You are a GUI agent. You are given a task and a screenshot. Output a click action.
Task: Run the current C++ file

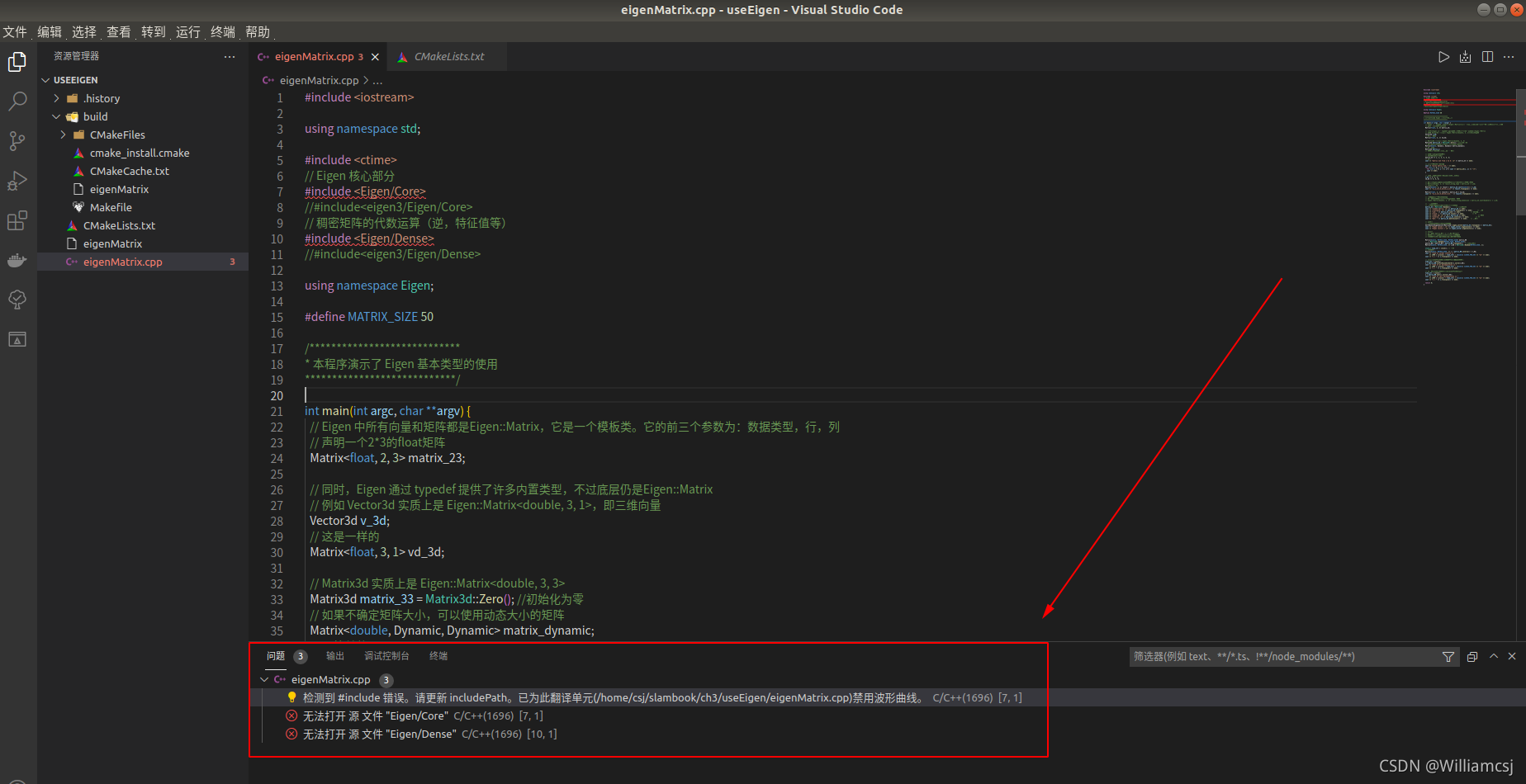tap(1443, 57)
